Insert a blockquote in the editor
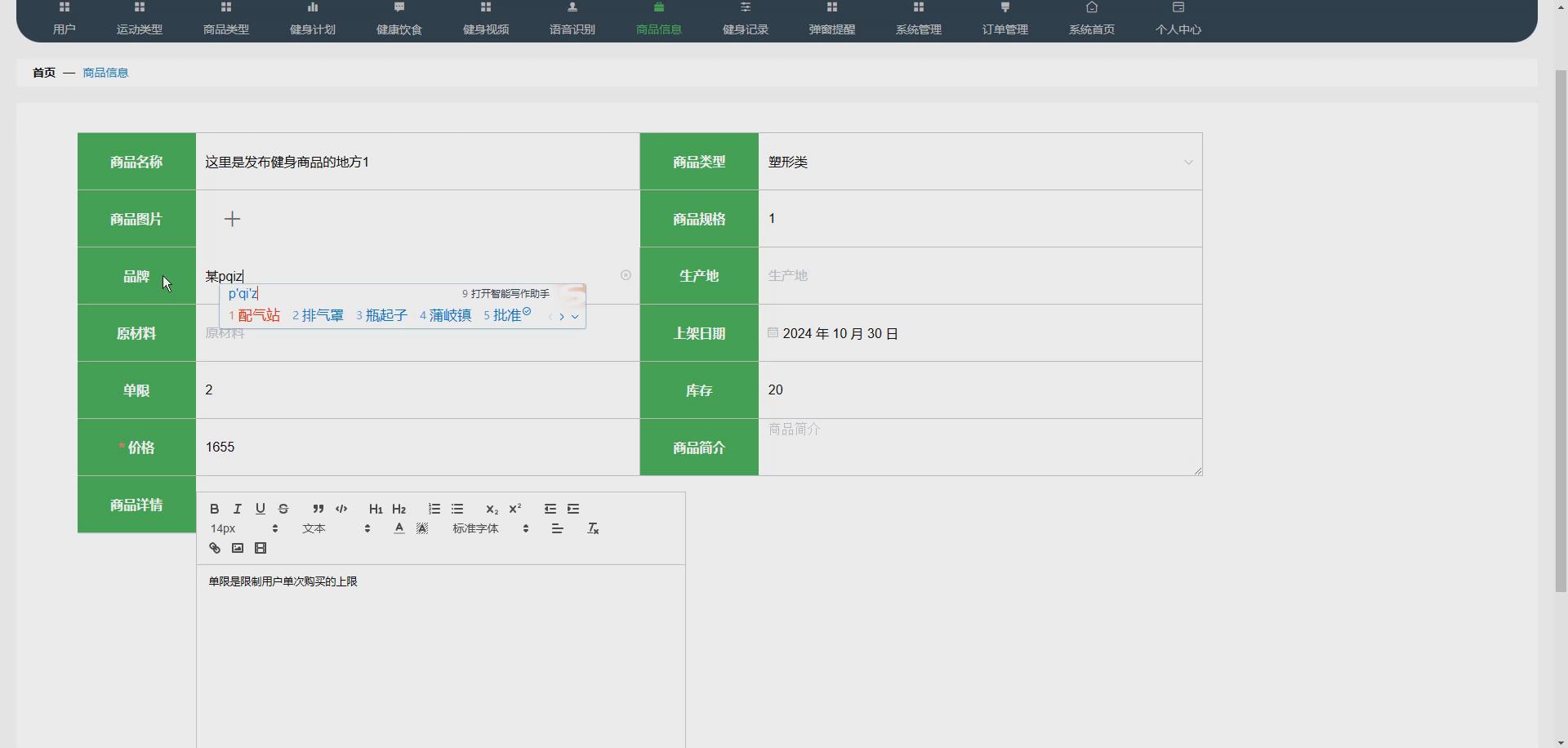This screenshot has height=748, width=1568. (318, 509)
